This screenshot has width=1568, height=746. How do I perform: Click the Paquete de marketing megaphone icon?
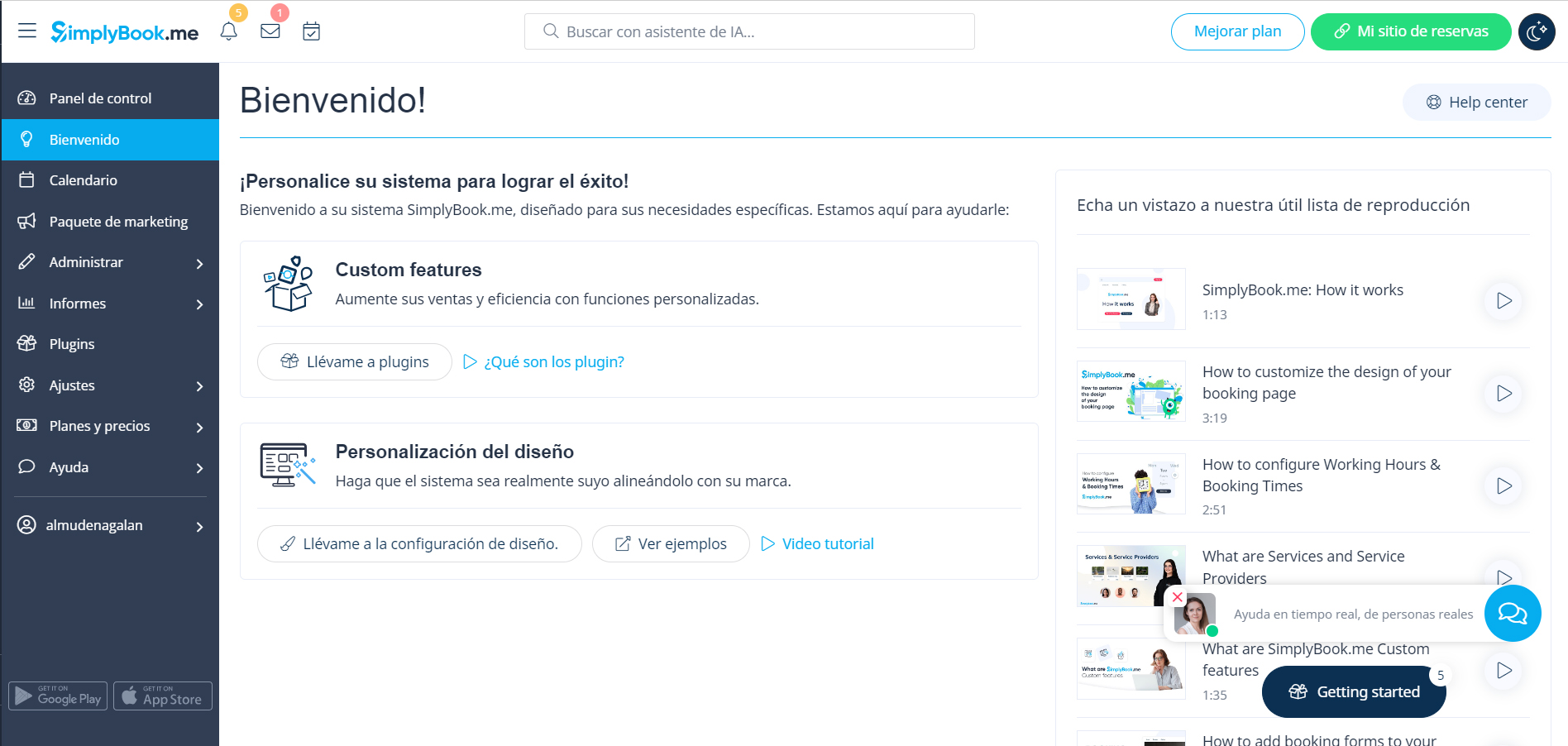tap(27, 221)
